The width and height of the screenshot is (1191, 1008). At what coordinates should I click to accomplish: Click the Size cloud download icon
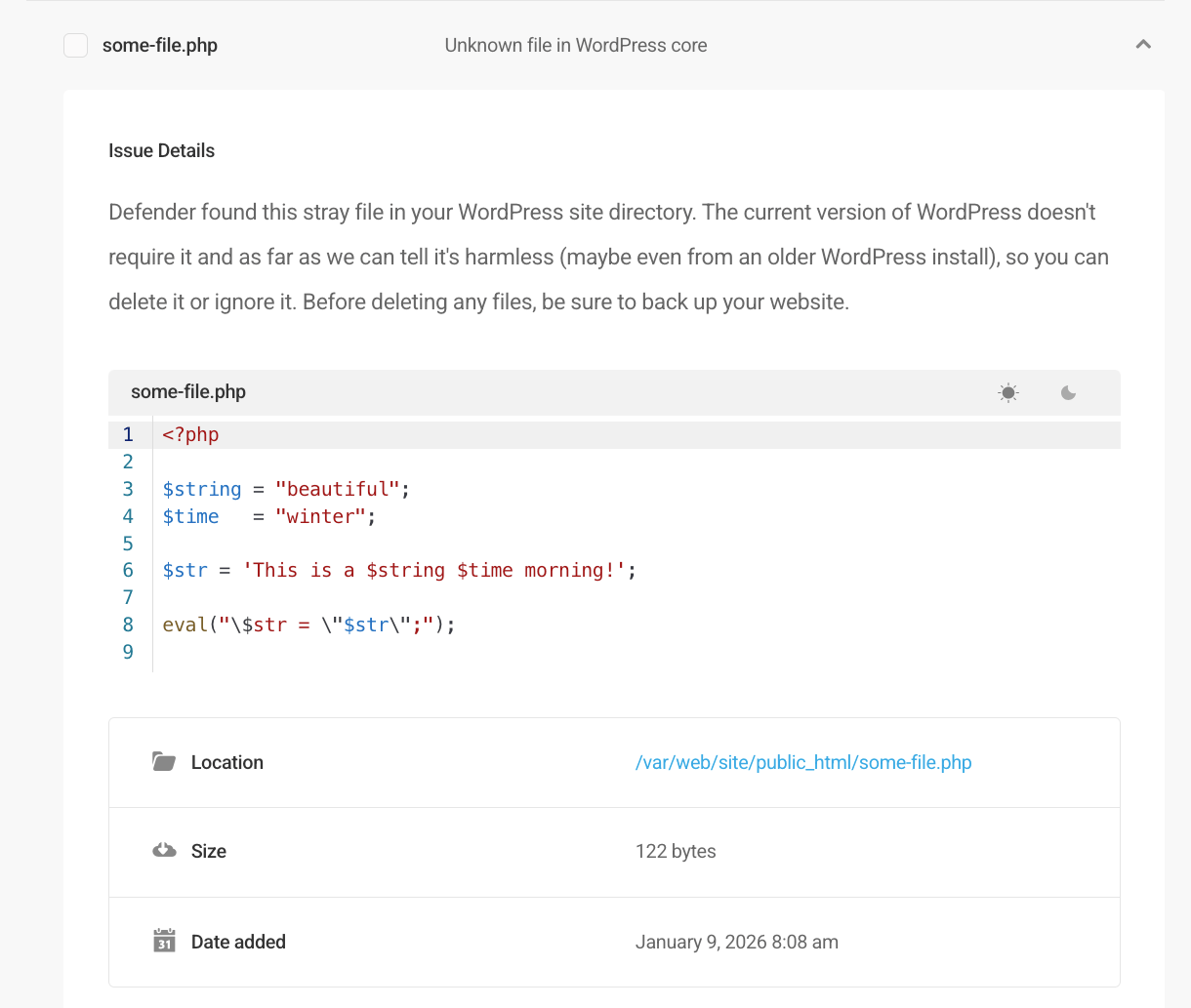pyautogui.click(x=164, y=851)
